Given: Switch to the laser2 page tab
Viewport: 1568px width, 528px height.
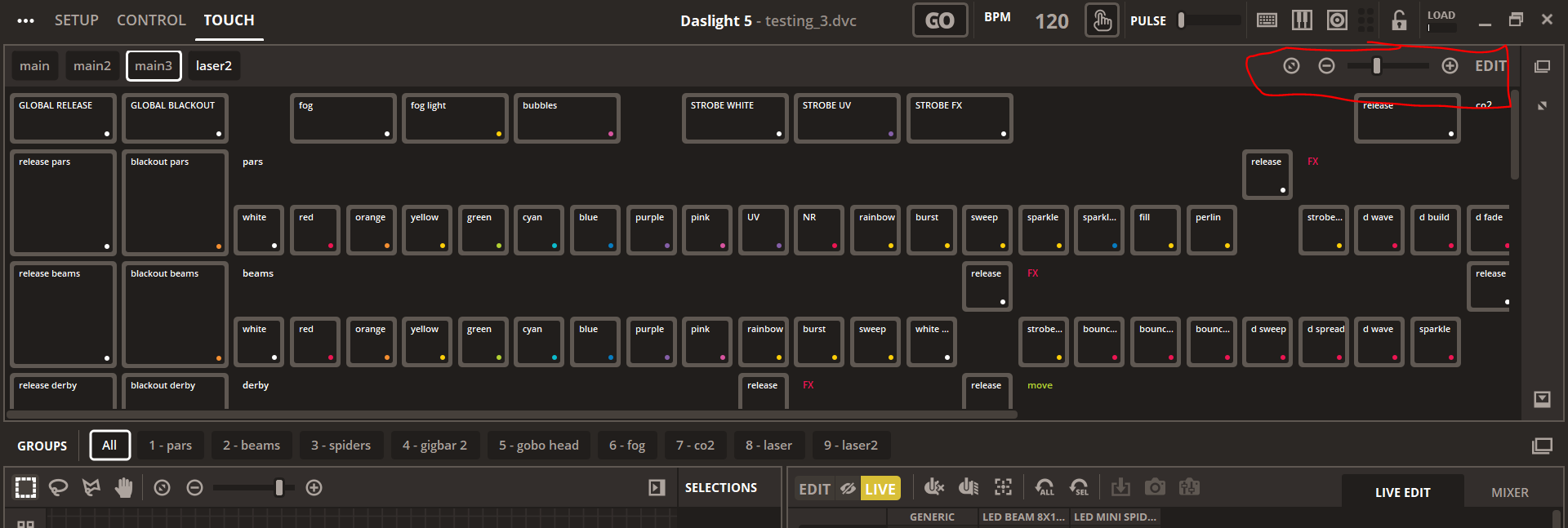Looking at the screenshot, I should [214, 66].
